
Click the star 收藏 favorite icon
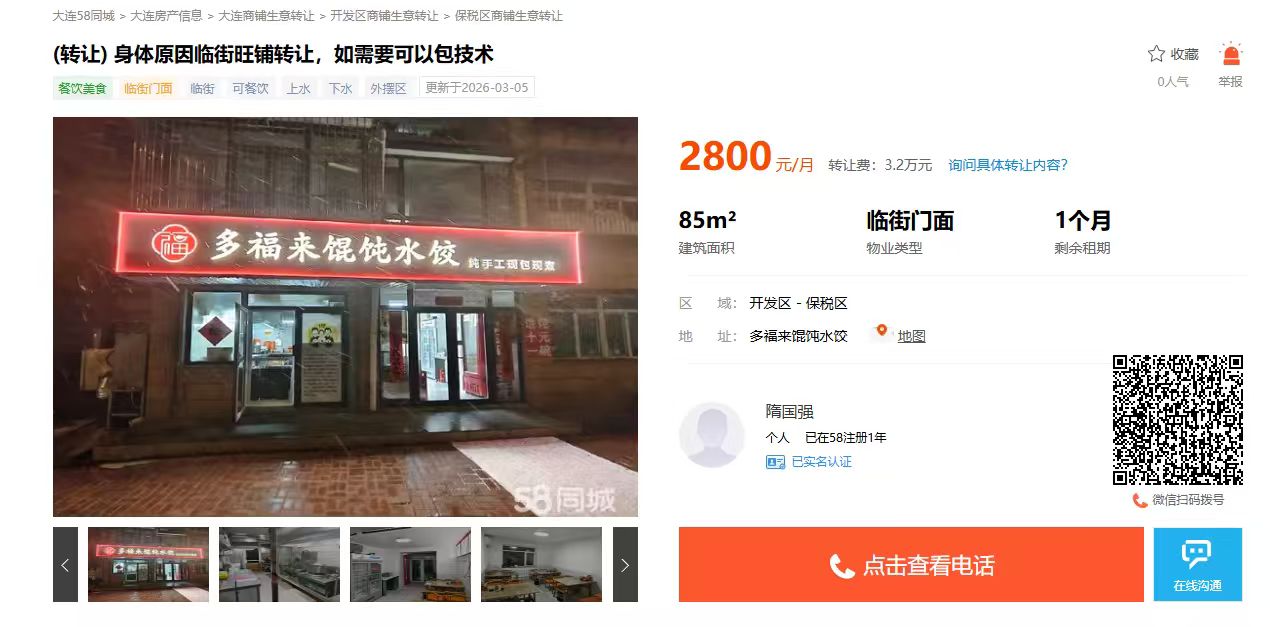pyautogui.click(x=1156, y=54)
